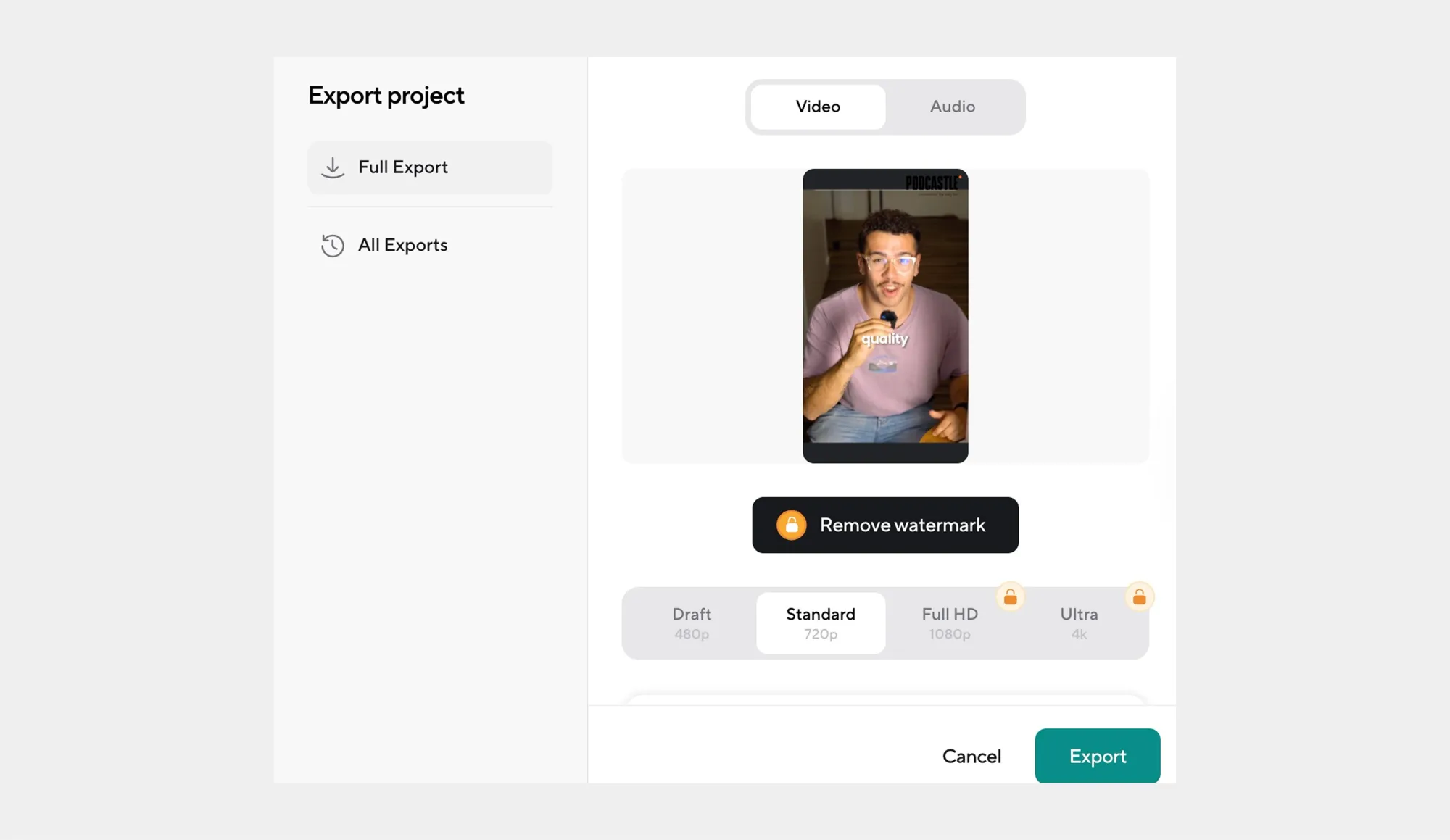Switch to the Video tab
Screen dimensions: 1450x840
click(x=818, y=107)
